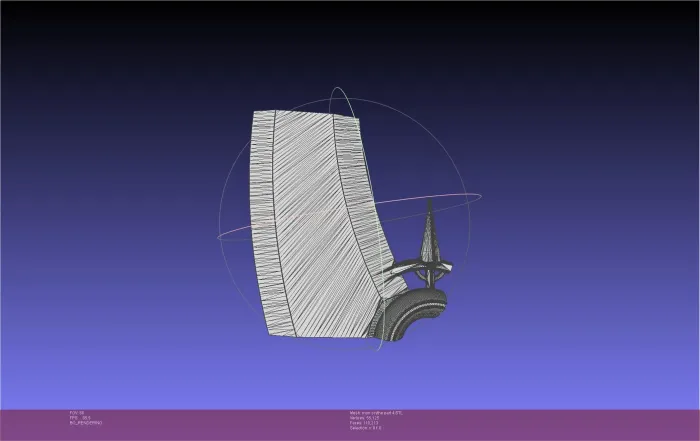700x441 pixels.
Task: Click the BO_RENDERING status line
Action: (86, 423)
